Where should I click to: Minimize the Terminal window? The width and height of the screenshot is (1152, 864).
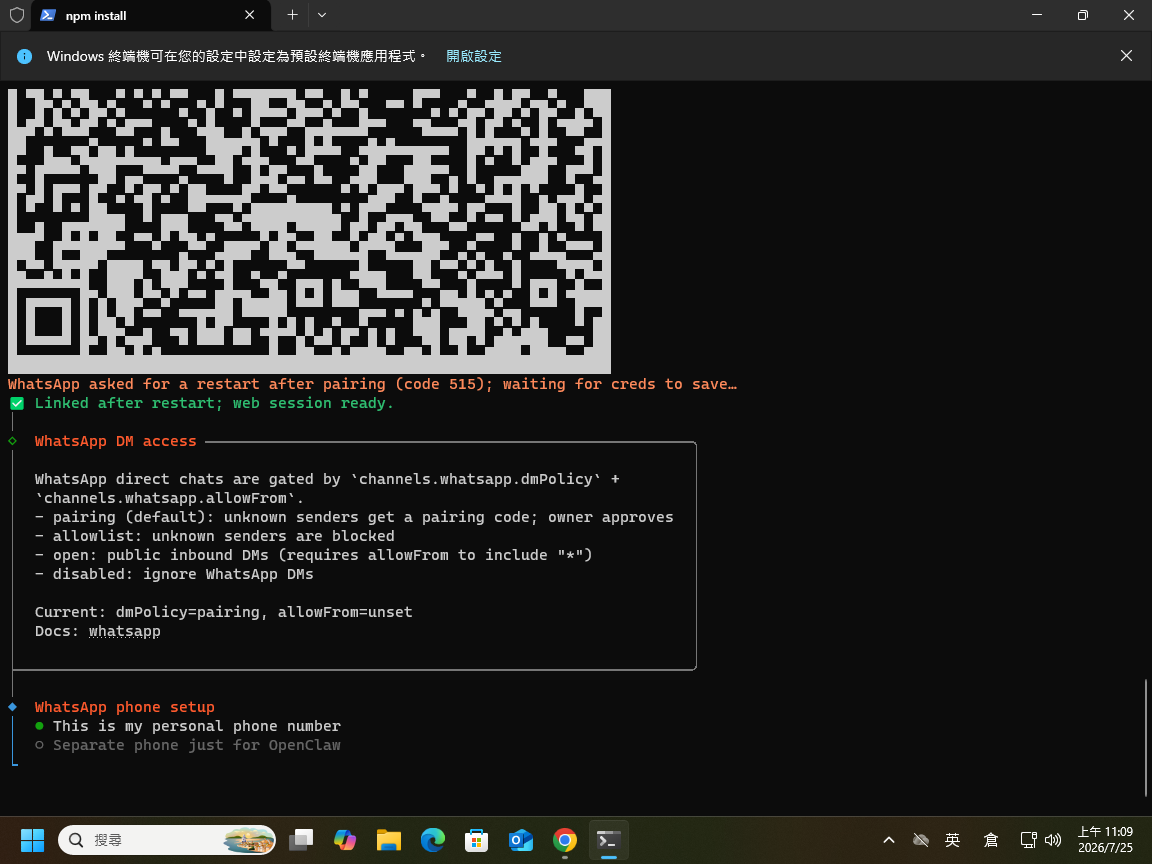tap(1037, 15)
